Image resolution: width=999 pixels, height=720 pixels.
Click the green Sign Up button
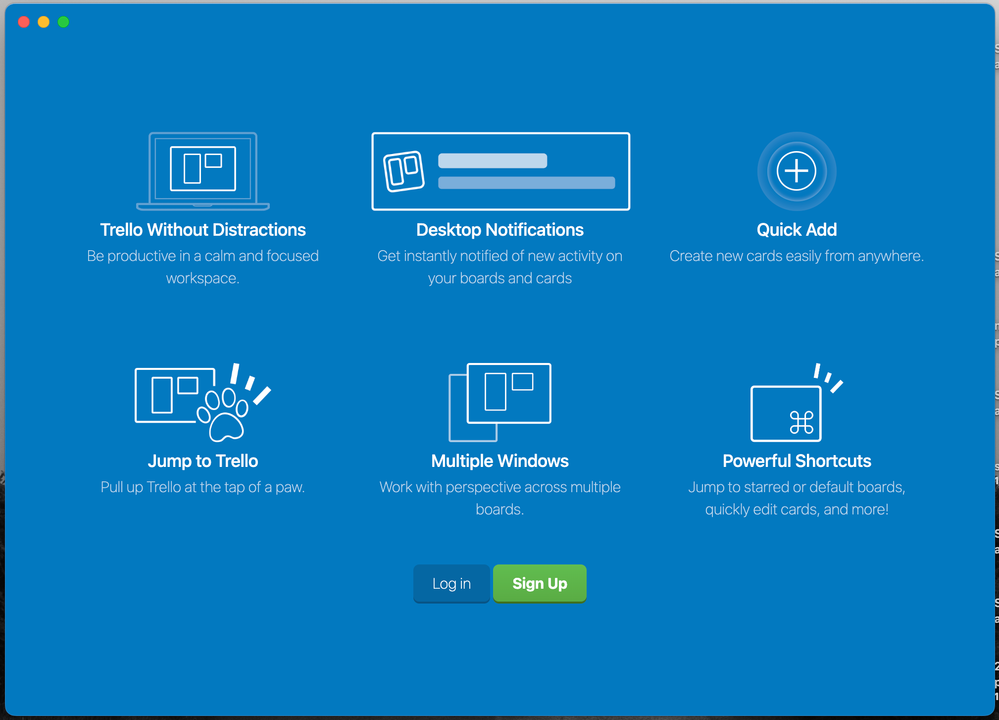[x=540, y=584]
